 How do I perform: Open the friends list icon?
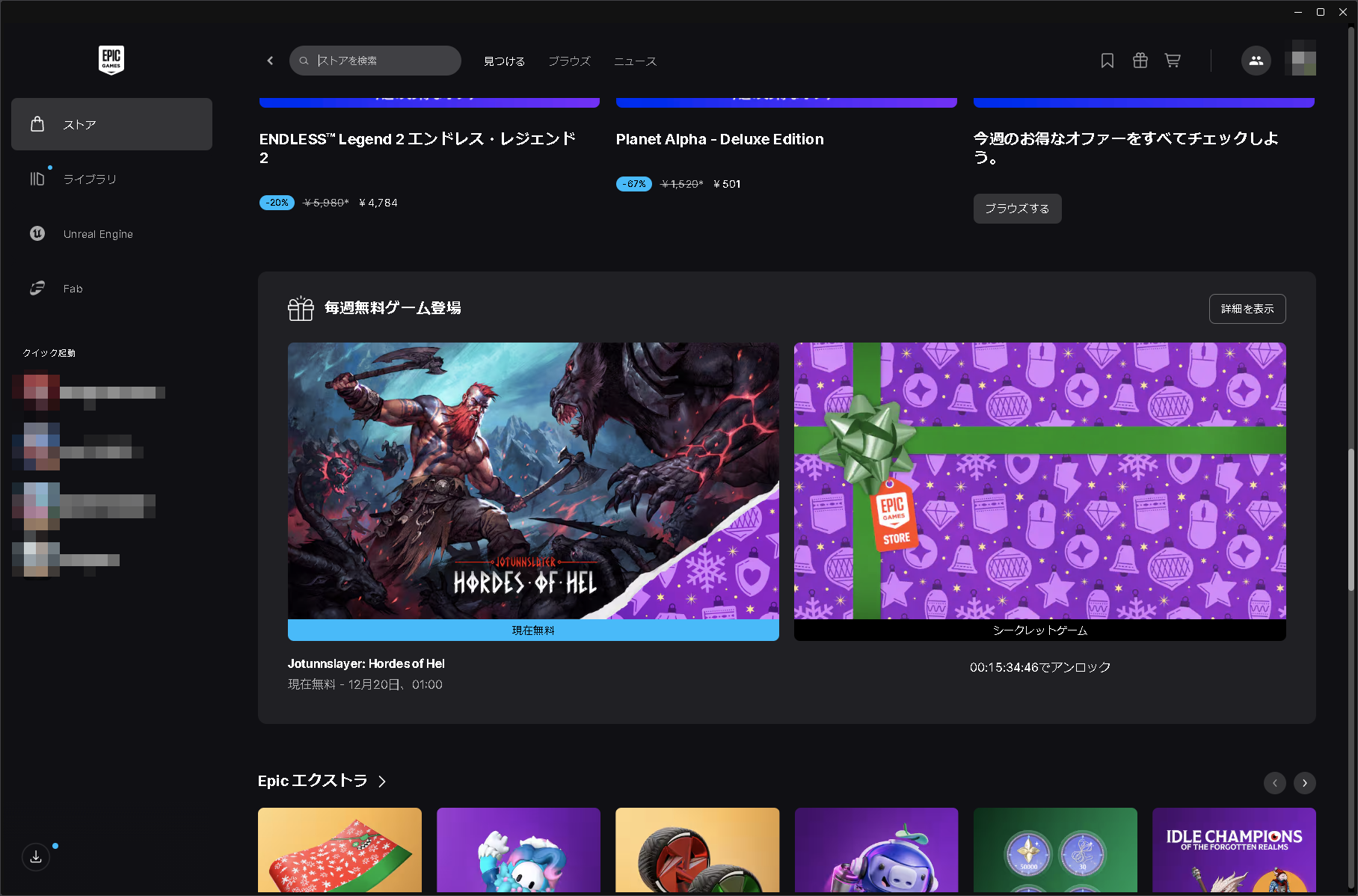[1256, 61]
